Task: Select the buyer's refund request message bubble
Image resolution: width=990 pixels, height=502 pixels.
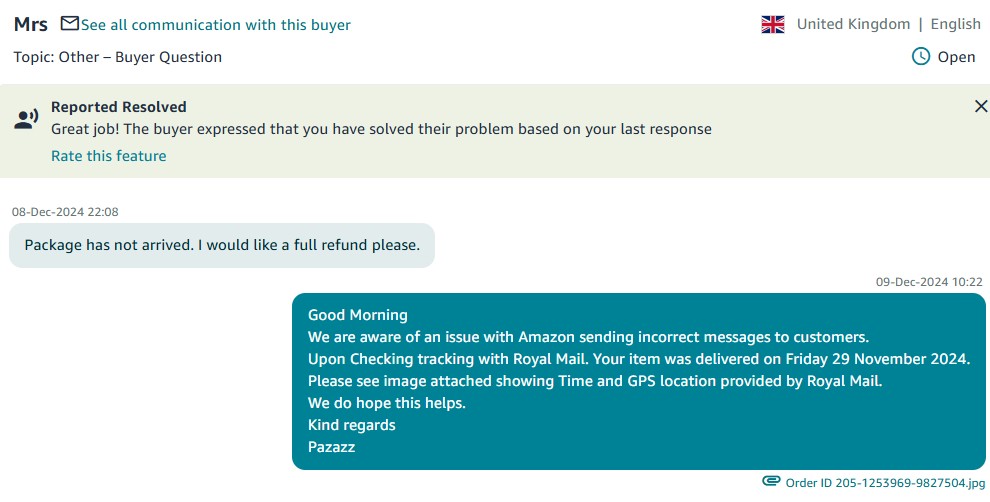Action: (222, 245)
